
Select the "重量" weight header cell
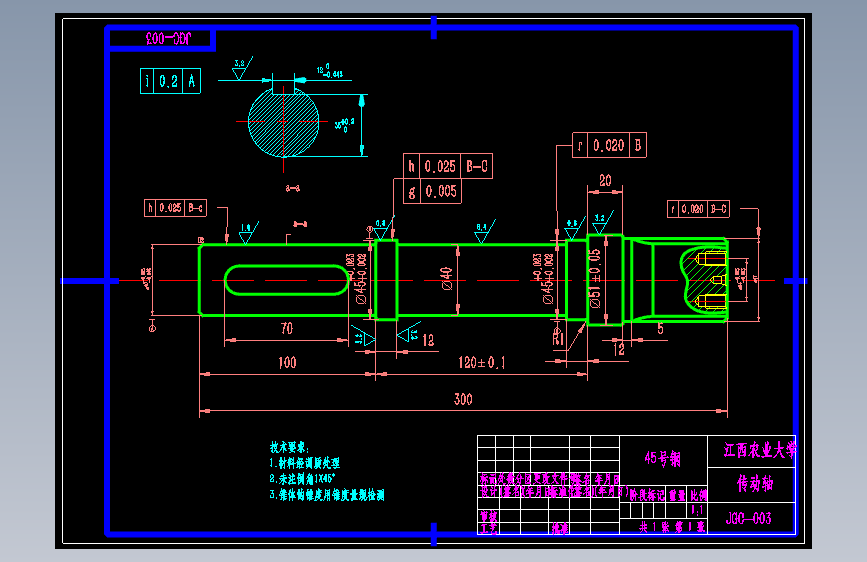click(x=677, y=495)
